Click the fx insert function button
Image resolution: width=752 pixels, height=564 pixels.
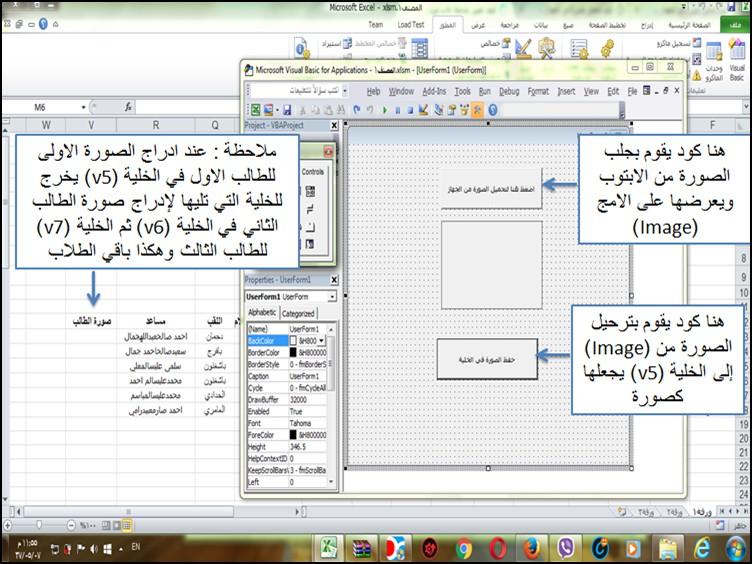tap(128, 107)
